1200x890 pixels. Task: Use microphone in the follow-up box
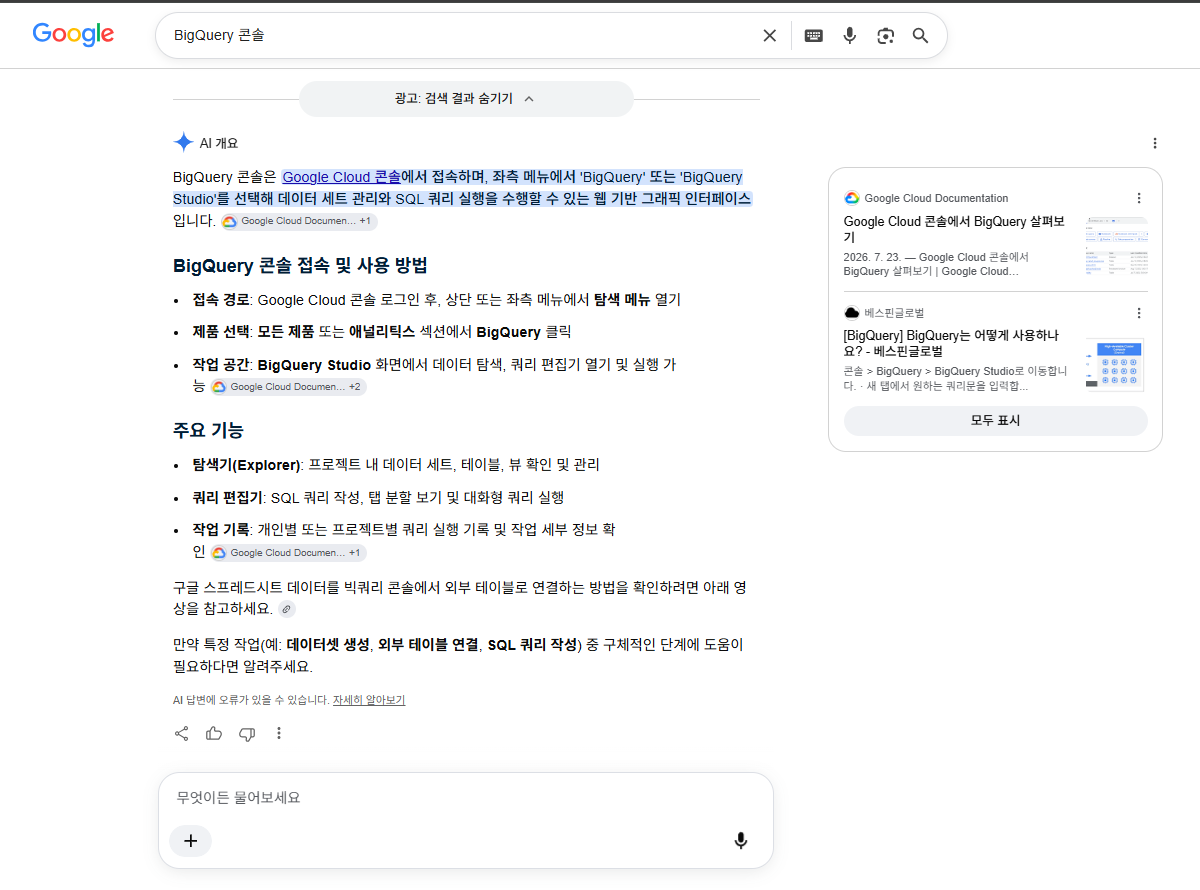pyautogui.click(x=741, y=841)
